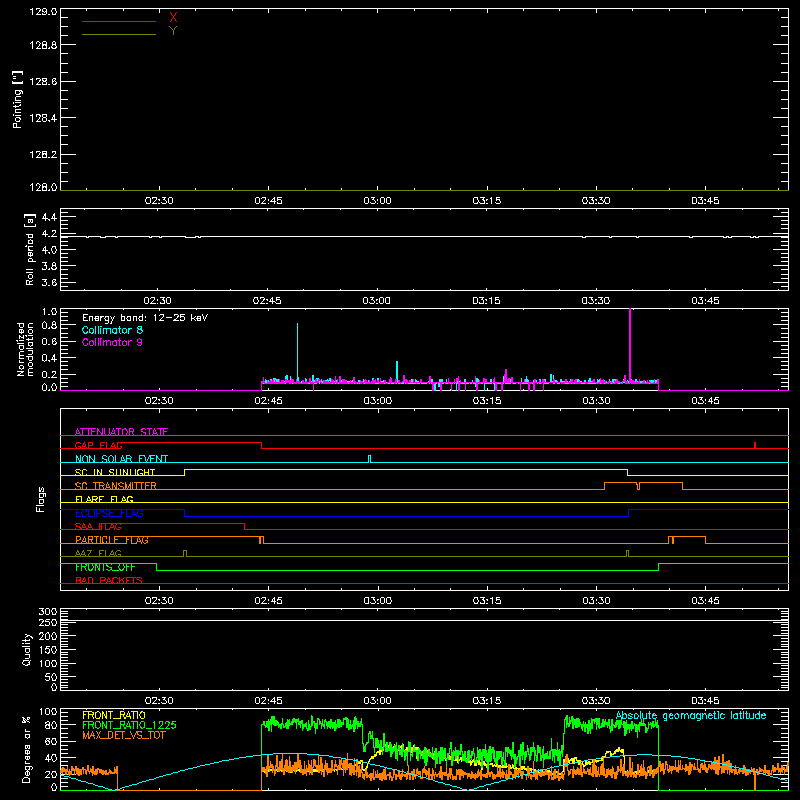This screenshot has height=800, width=800.
Task: Select "Energy band: 12-25 keV" text
Action: (x=145, y=318)
